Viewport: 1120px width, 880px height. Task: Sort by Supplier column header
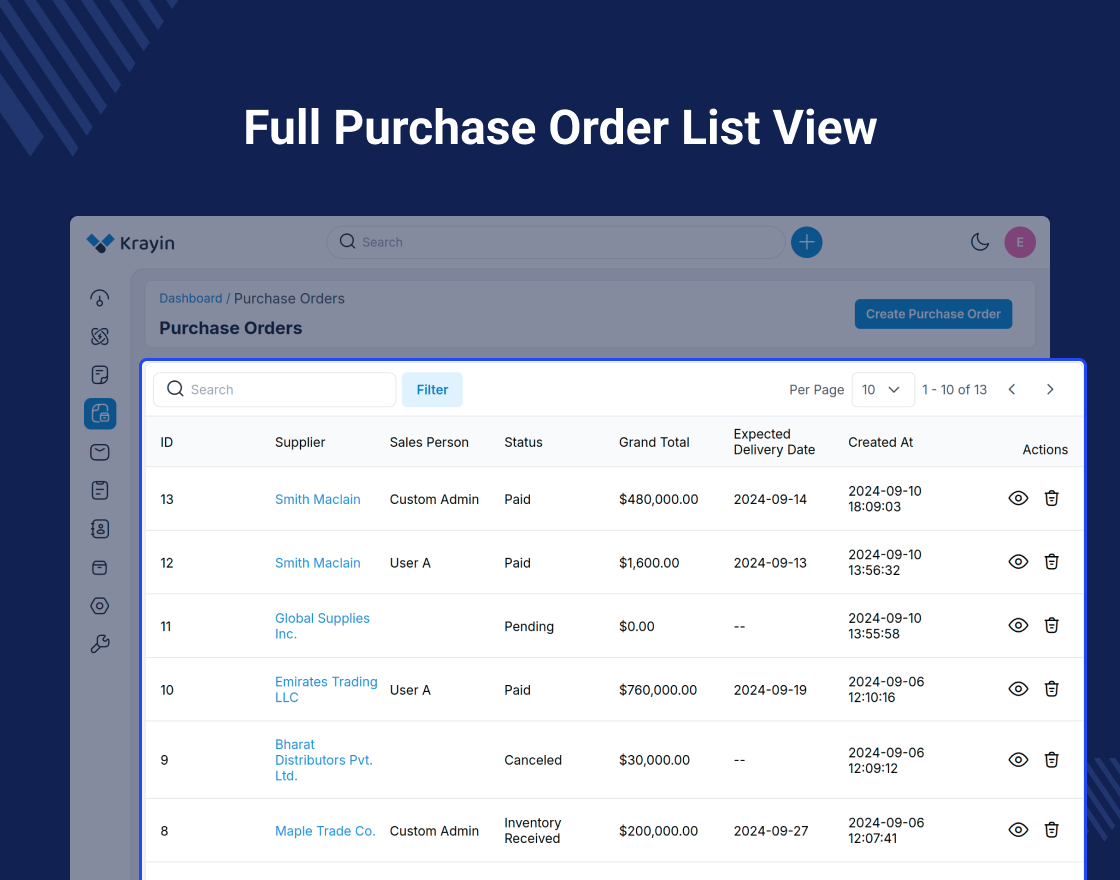coord(300,442)
